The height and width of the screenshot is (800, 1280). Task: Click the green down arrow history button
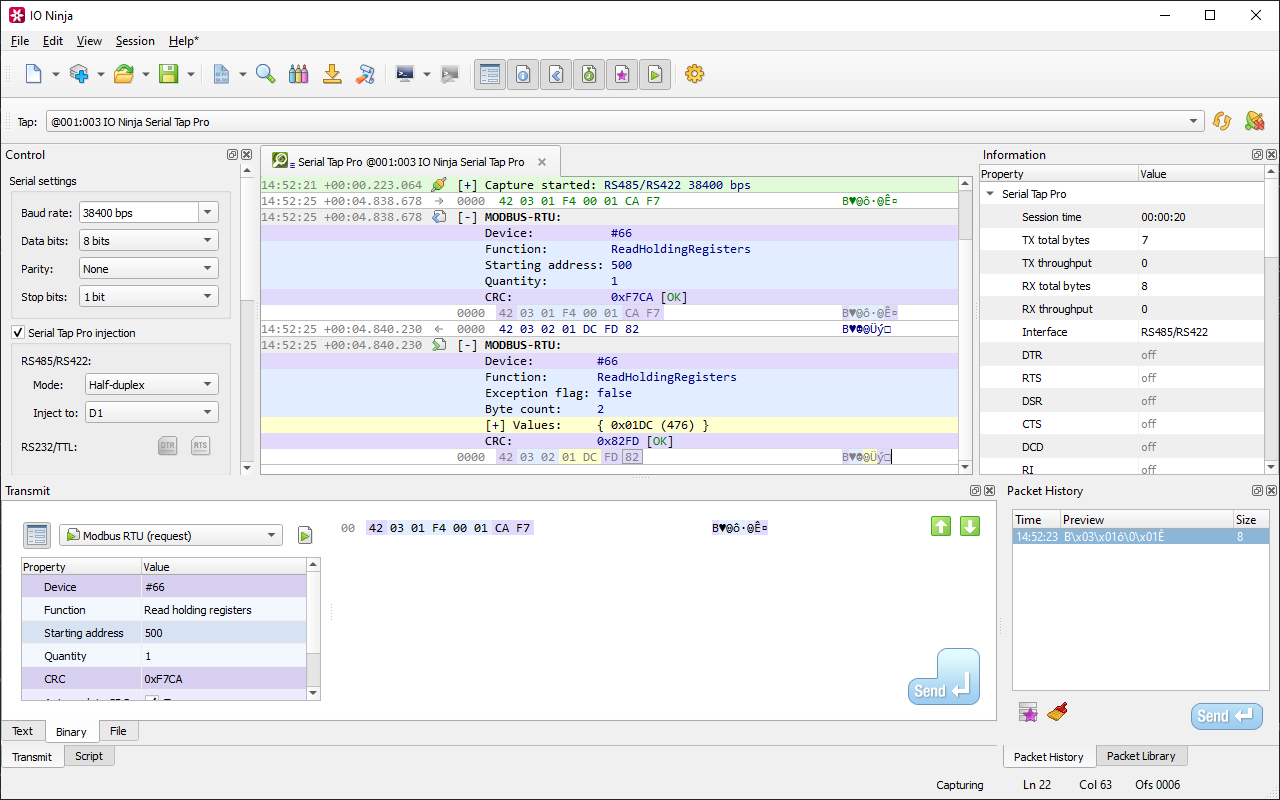coord(970,526)
